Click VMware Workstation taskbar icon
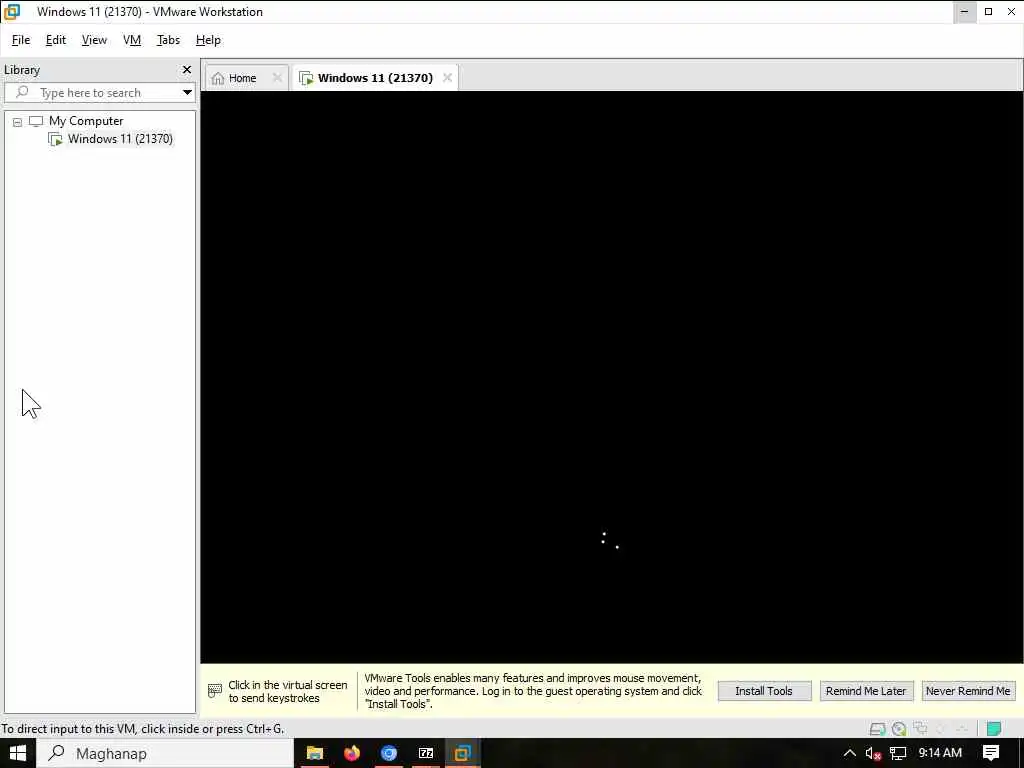 coord(463,753)
